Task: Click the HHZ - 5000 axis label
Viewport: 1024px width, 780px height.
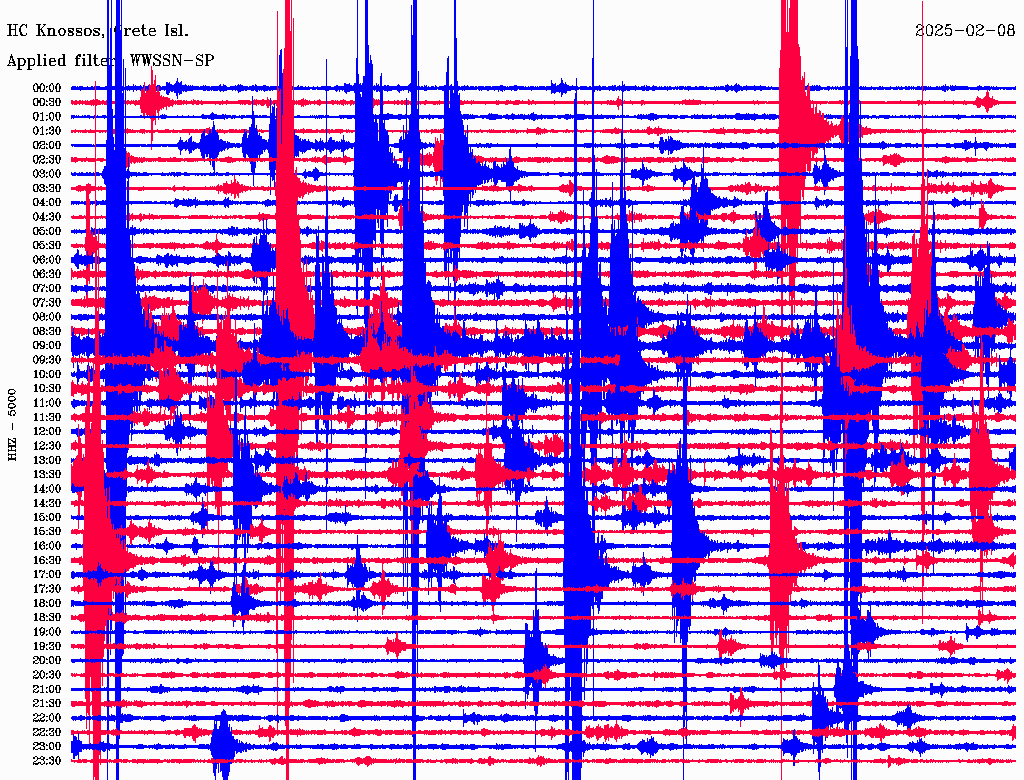Action: pos(12,425)
